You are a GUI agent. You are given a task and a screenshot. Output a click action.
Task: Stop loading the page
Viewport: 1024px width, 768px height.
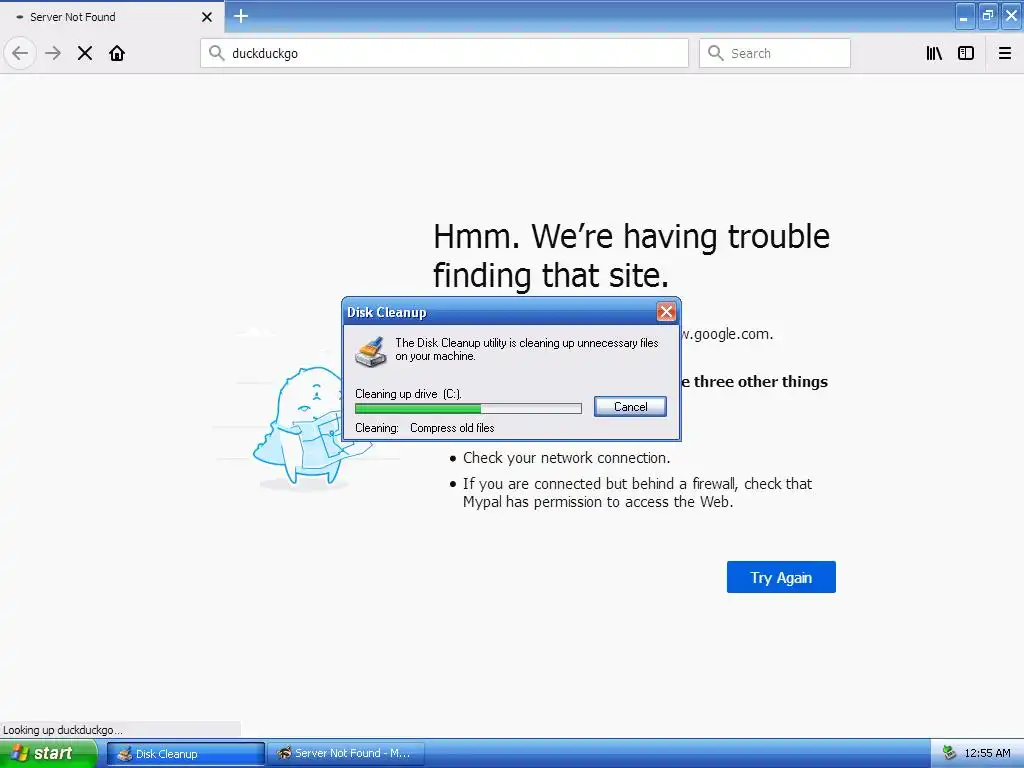click(85, 53)
